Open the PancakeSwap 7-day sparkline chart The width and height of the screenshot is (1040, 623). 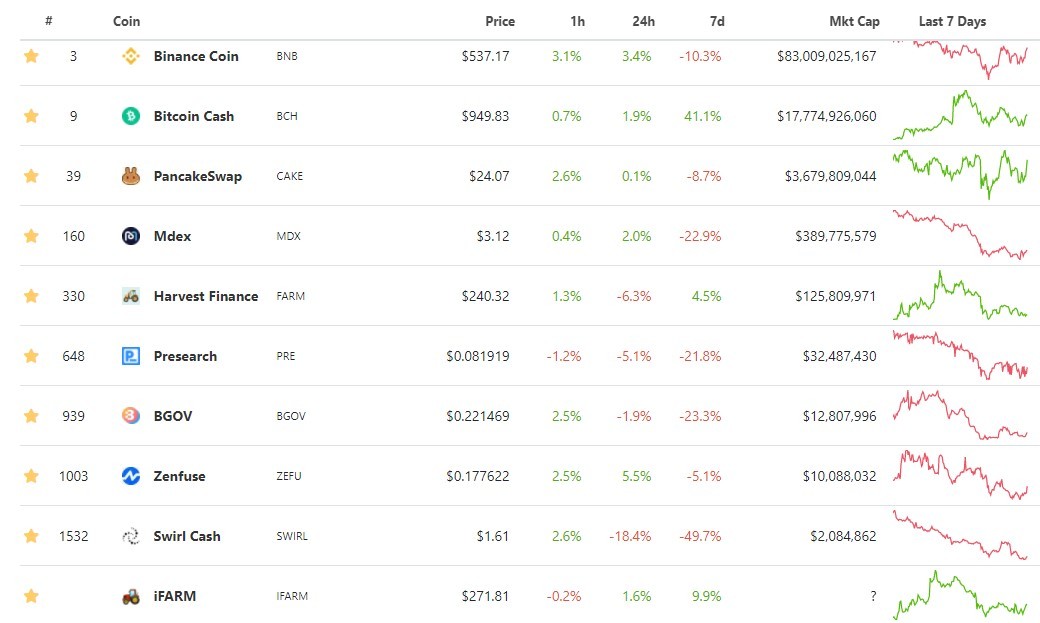coord(960,174)
